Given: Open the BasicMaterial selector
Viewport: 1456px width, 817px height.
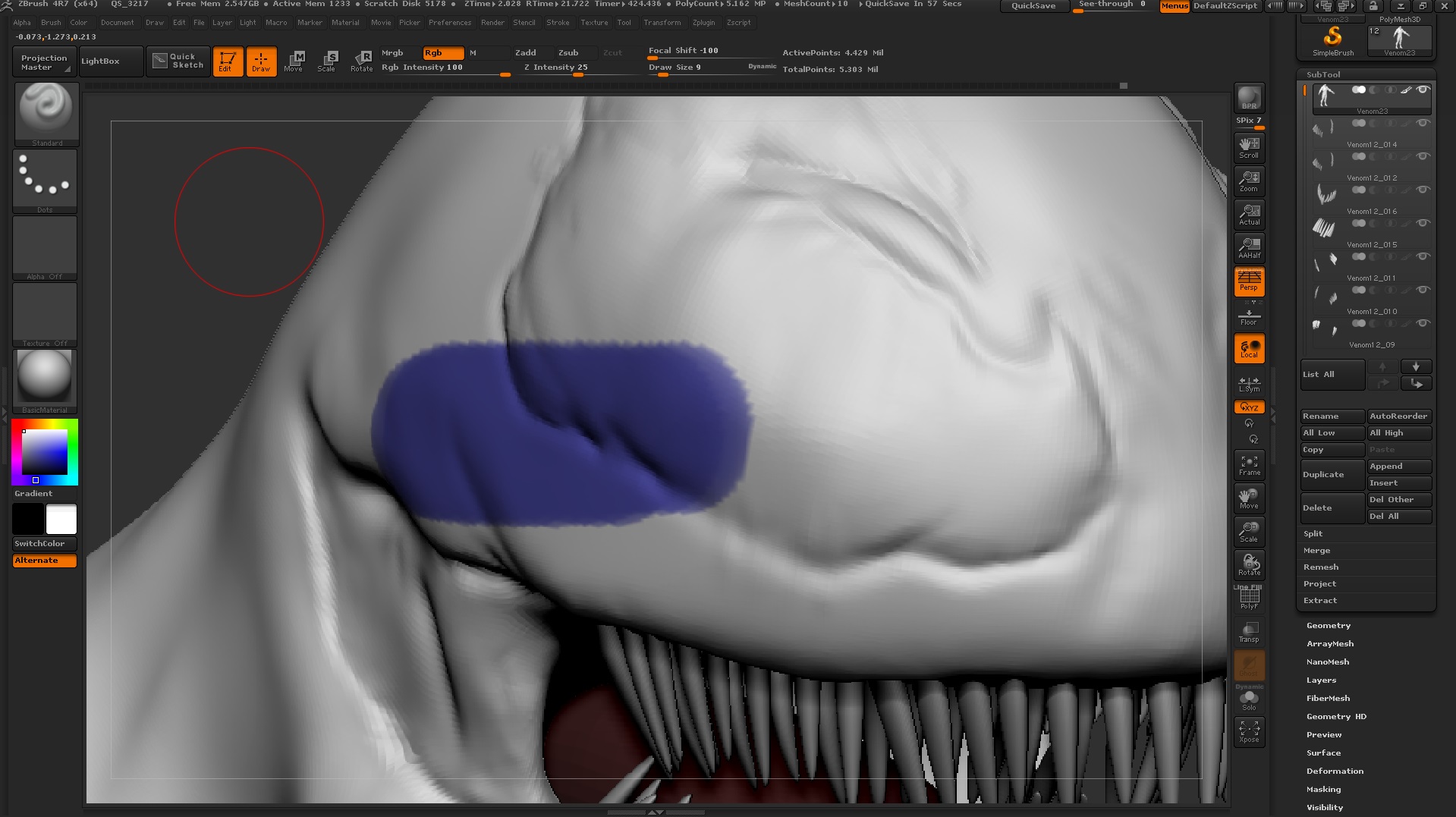Looking at the screenshot, I should tap(46, 382).
